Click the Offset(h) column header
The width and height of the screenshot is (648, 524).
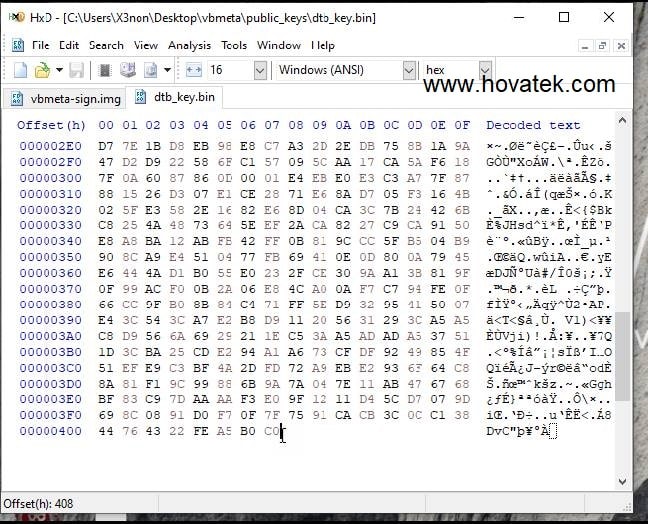coord(51,125)
